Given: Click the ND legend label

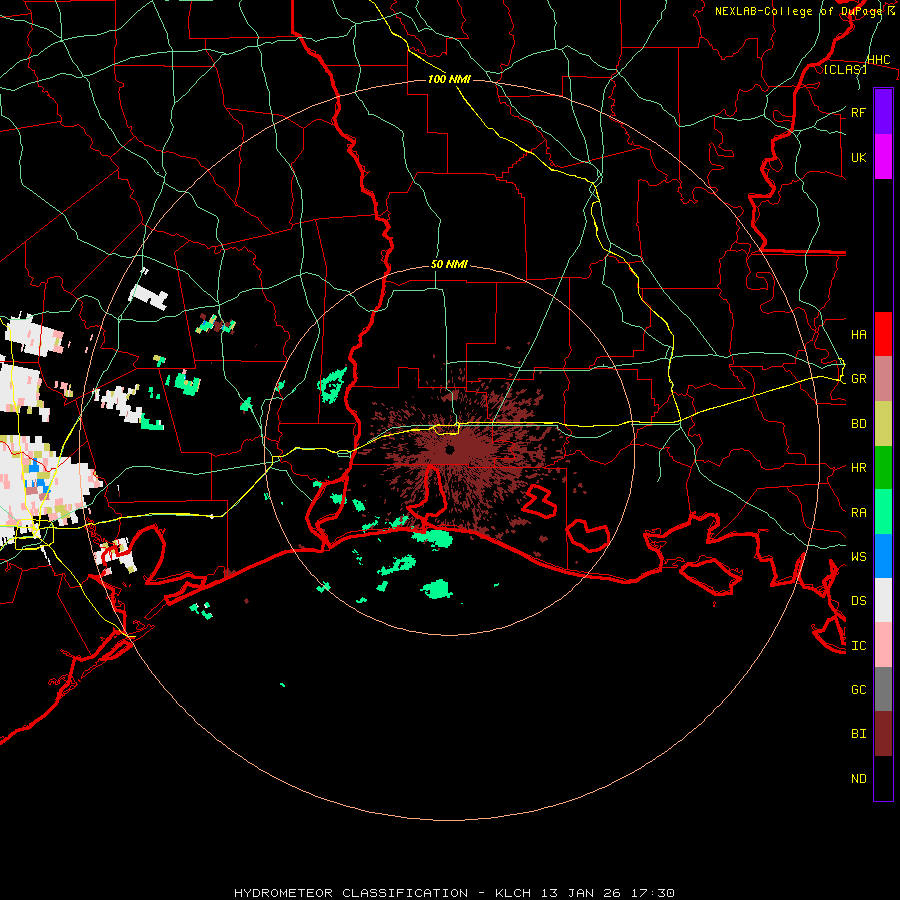Looking at the screenshot, I should pyautogui.click(x=858, y=779).
